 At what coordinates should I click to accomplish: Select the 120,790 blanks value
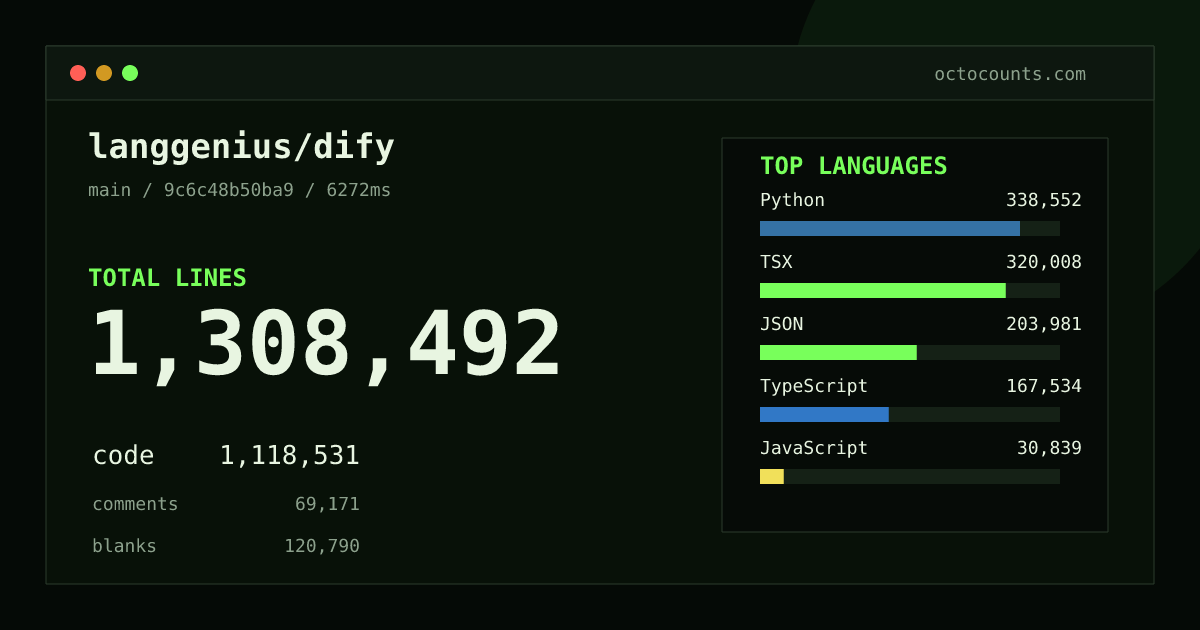[322, 546]
